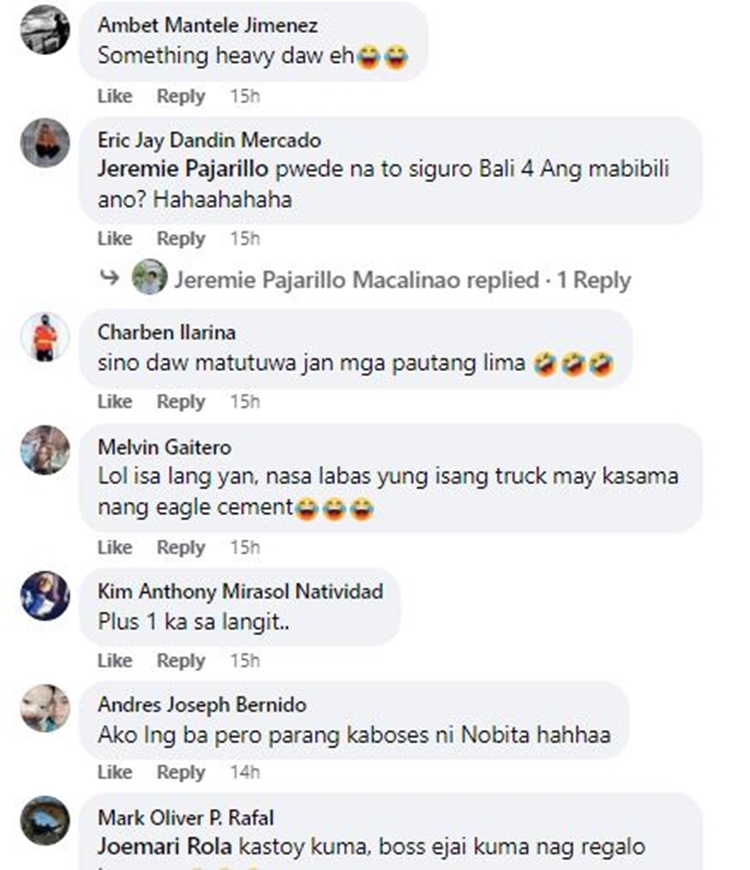Reply to Eric Jay Dandin Mercado's comment

pyautogui.click(x=181, y=239)
